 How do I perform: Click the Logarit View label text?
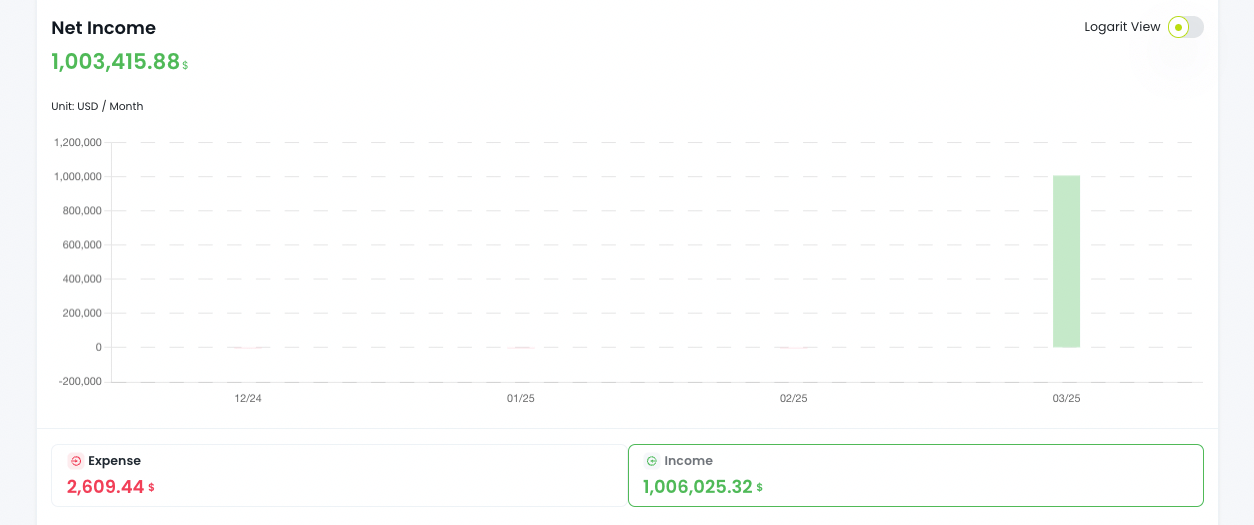(1122, 27)
